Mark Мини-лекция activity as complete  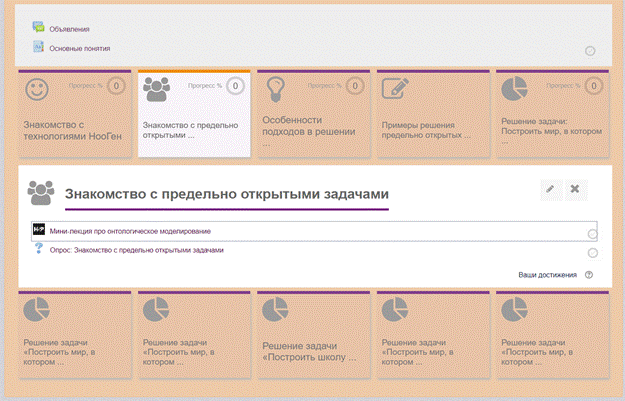point(593,233)
